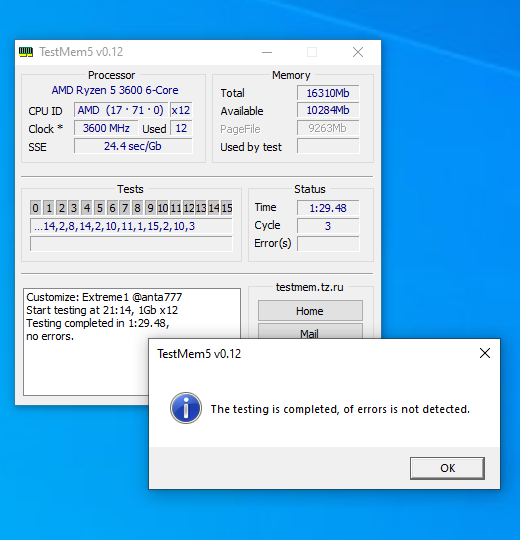The height and width of the screenshot is (540, 520).
Task: Select test number 2 box
Action: tap(62, 208)
